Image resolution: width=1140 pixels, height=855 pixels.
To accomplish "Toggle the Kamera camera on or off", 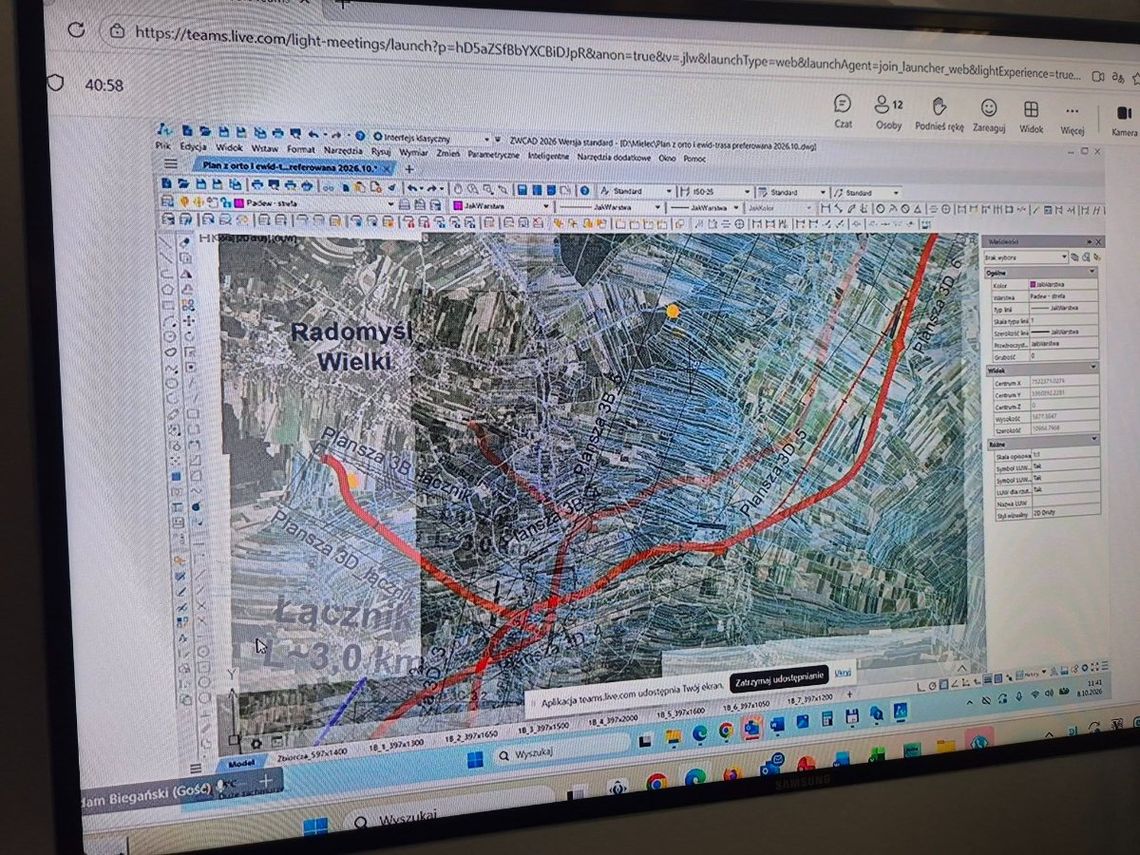I will coord(1124,121).
